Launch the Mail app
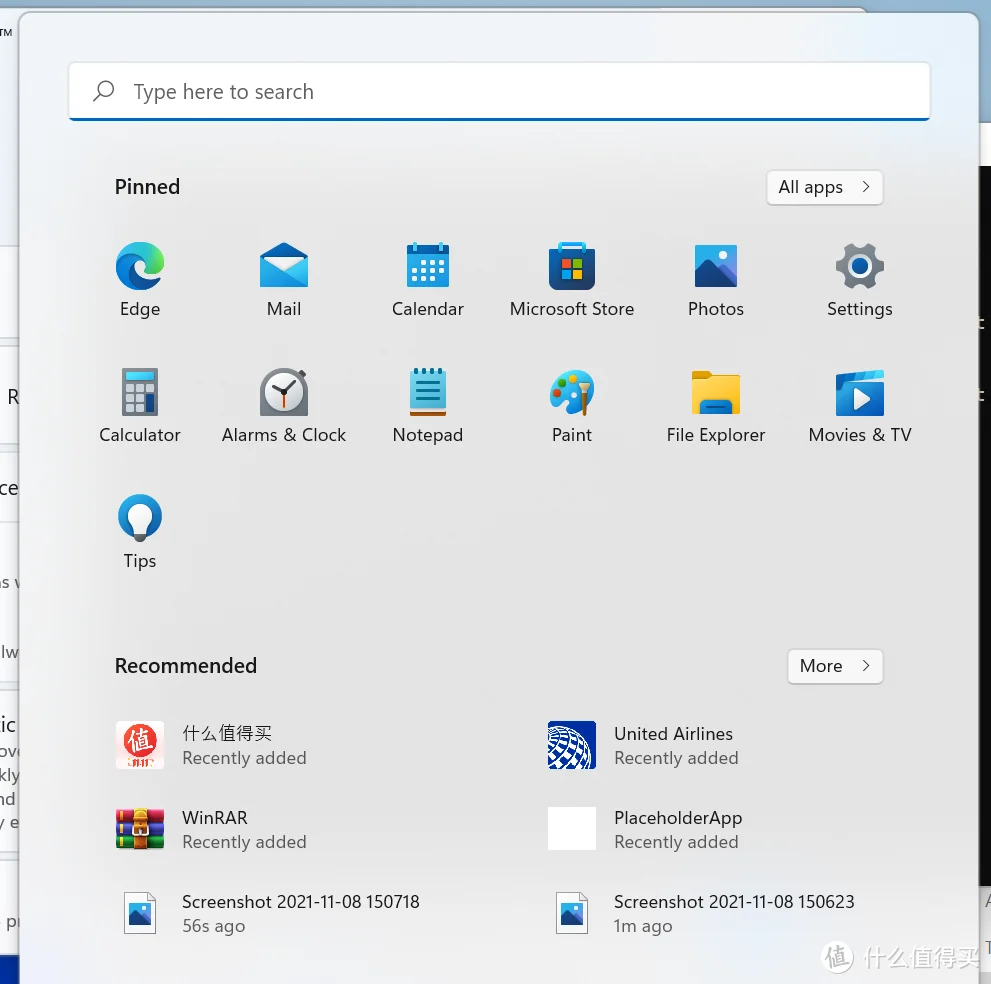 tap(284, 280)
